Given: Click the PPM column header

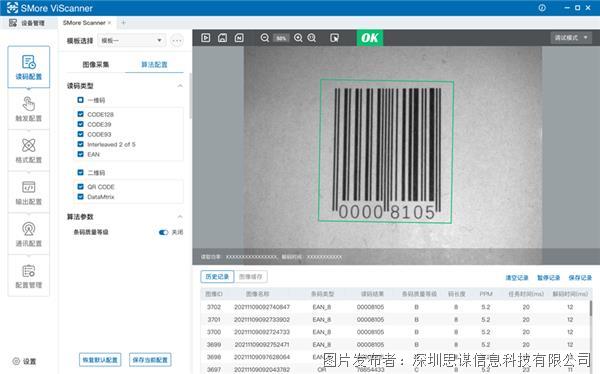Looking at the screenshot, I should [486, 294].
